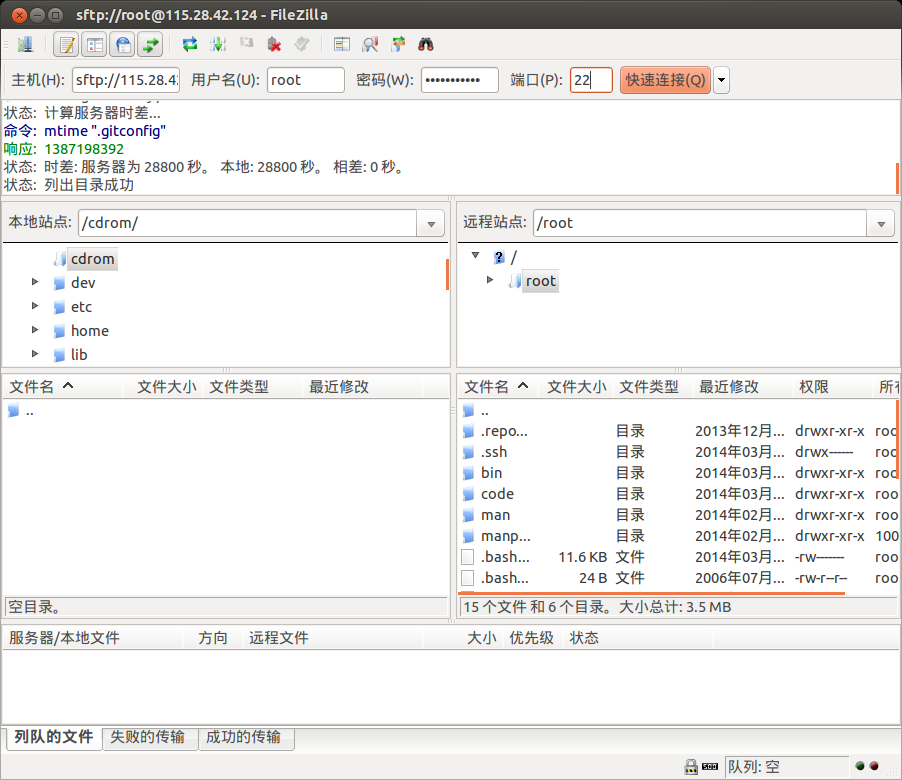
Task: Focus the port field showing 22
Action: click(591, 80)
